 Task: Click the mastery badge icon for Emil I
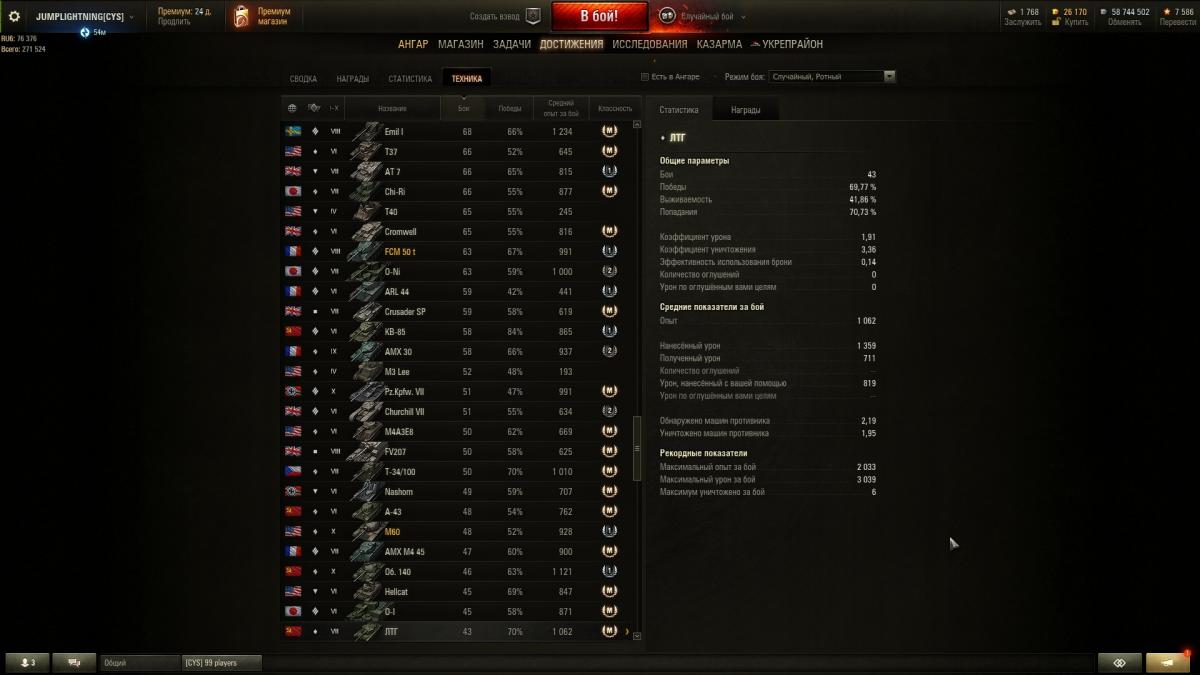coord(609,131)
